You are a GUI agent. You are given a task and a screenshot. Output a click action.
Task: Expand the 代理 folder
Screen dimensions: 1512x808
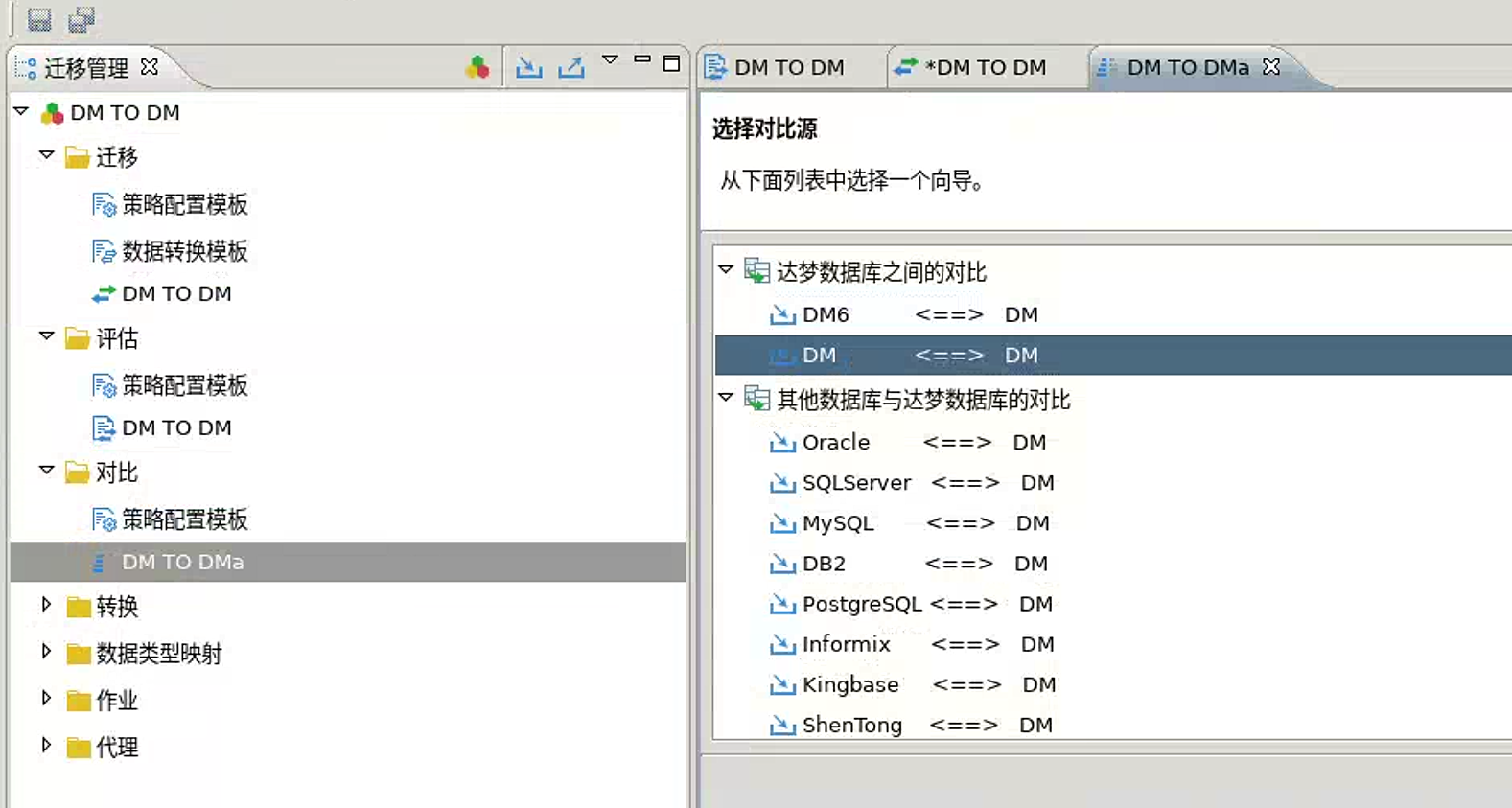click(46, 746)
